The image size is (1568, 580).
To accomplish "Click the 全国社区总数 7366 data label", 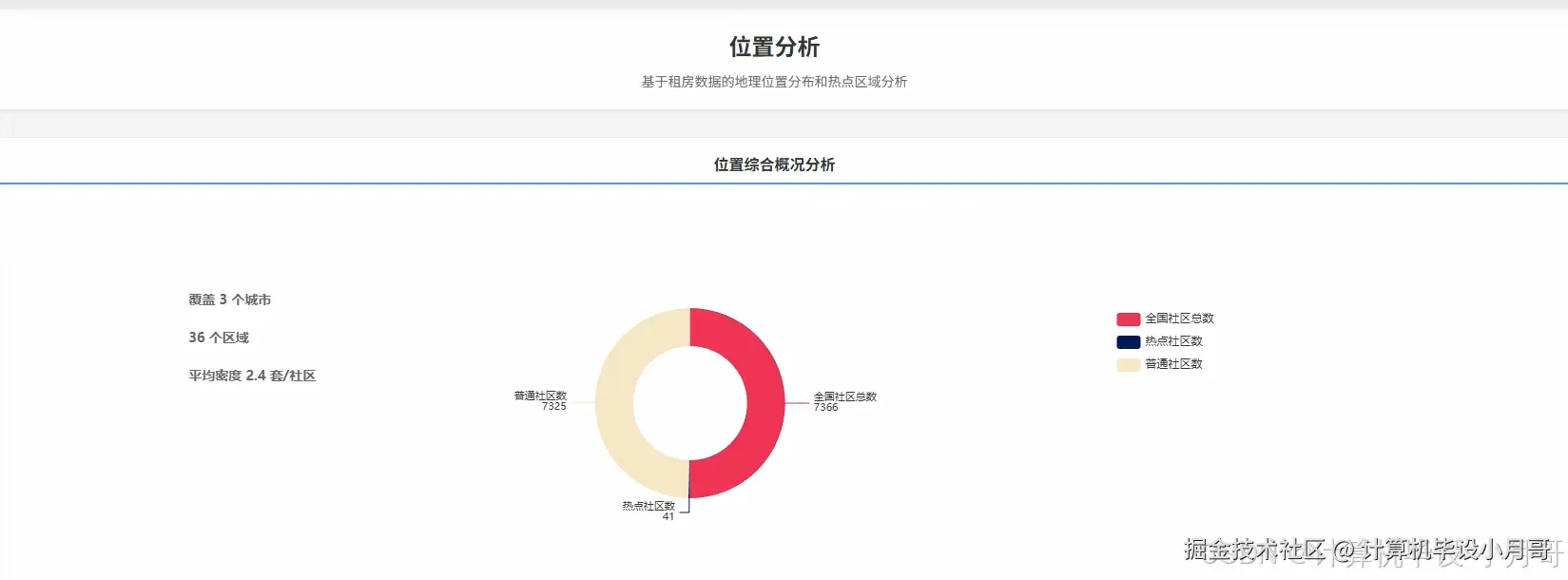I will click(844, 402).
